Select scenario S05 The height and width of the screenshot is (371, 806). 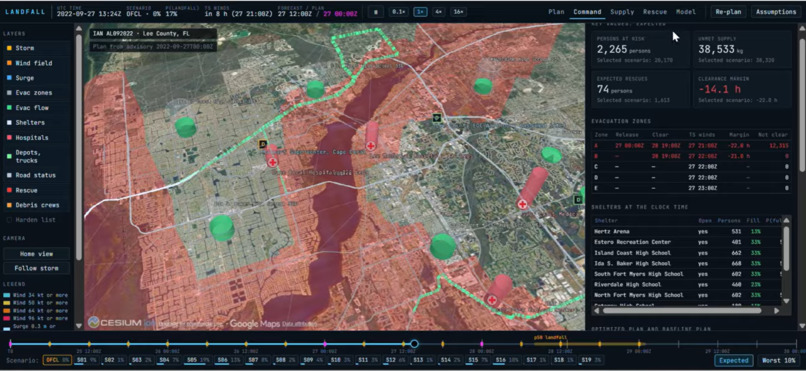[198, 361]
